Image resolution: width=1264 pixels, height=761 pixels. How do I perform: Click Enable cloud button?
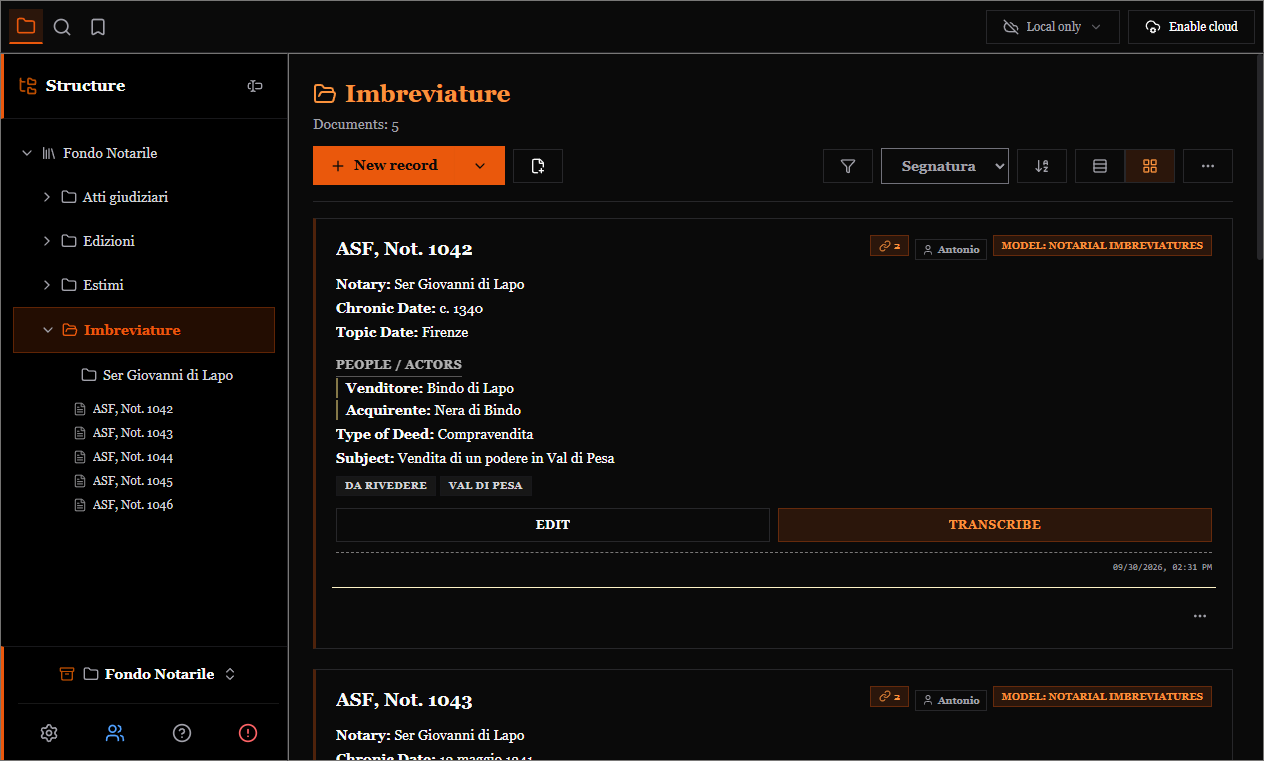click(1192, 27)
